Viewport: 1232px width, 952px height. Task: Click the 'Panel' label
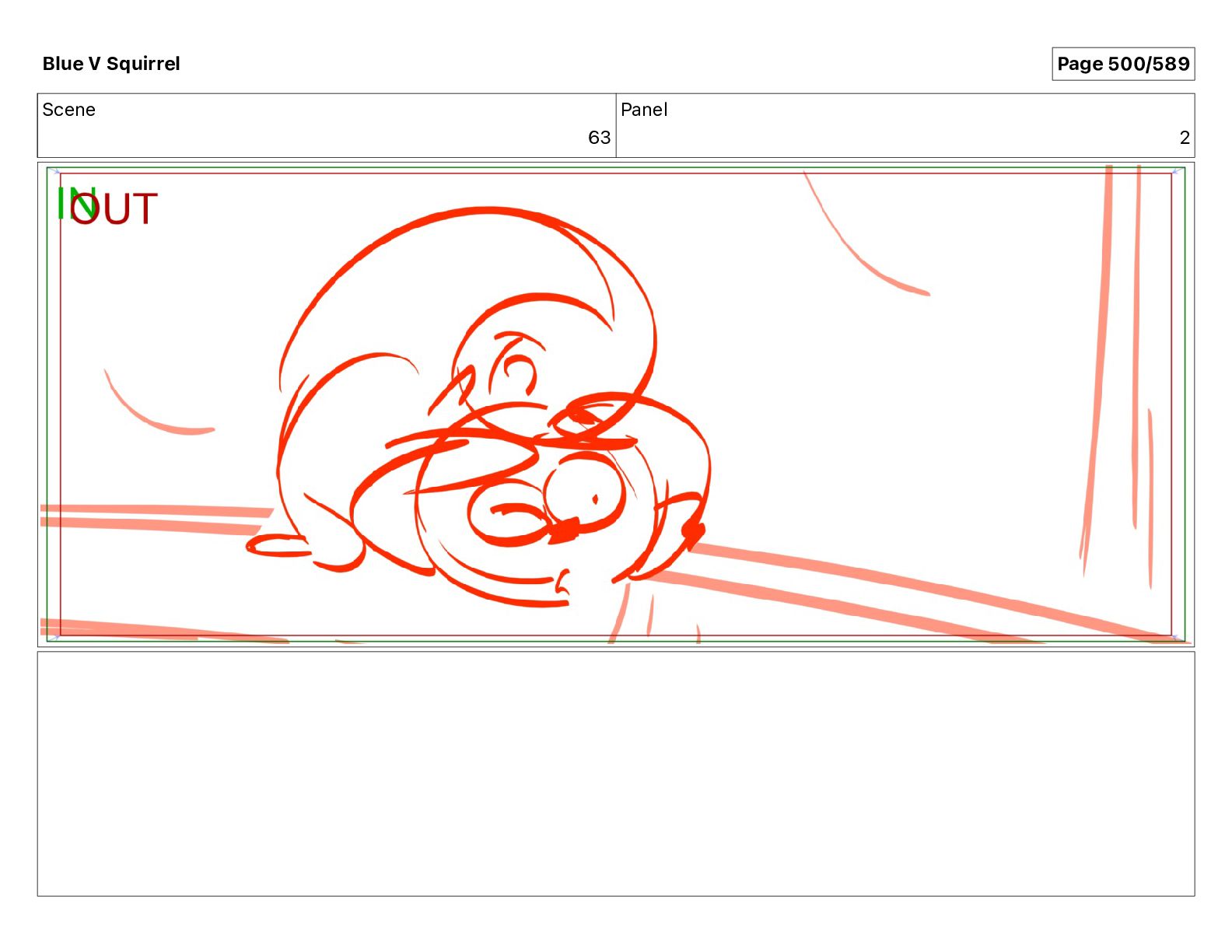[644, 110]
